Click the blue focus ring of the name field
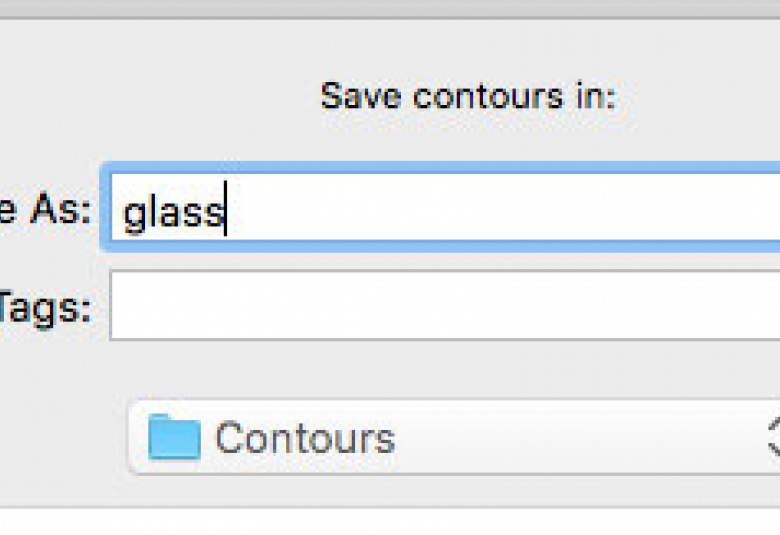 point(438,168)
